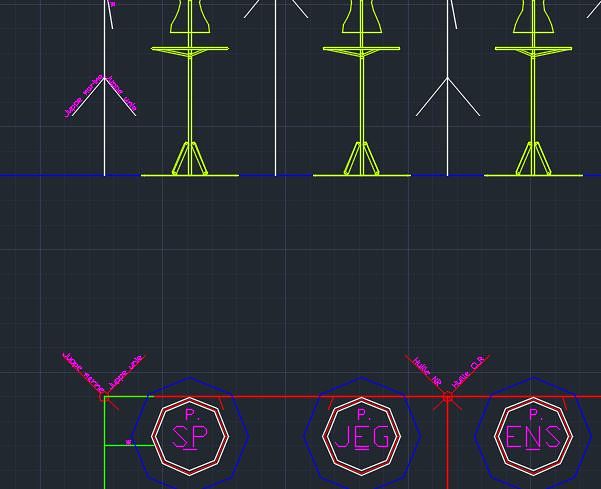
Task: Select the SP text label
Action: coord(190,438)
